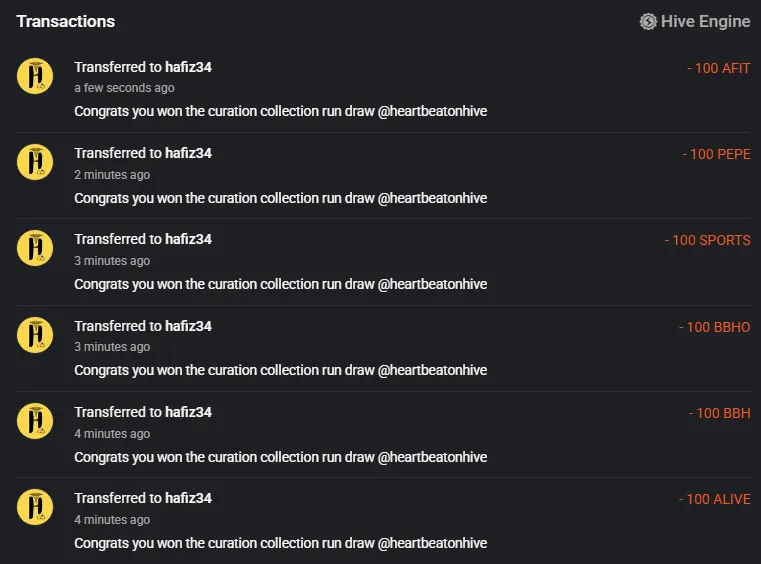Click avatar icon of the ALIVE transfer
761x564 pixels.
tap(35, 507)
